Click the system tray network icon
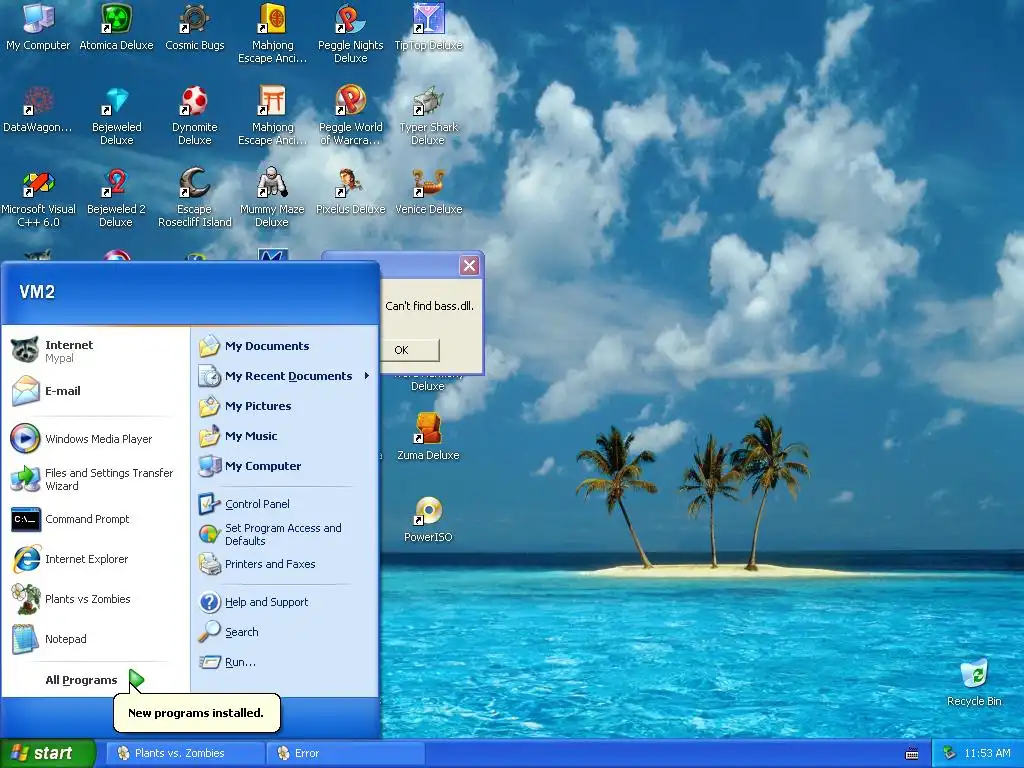This screenshot has height=768, width=1024. 950,753
